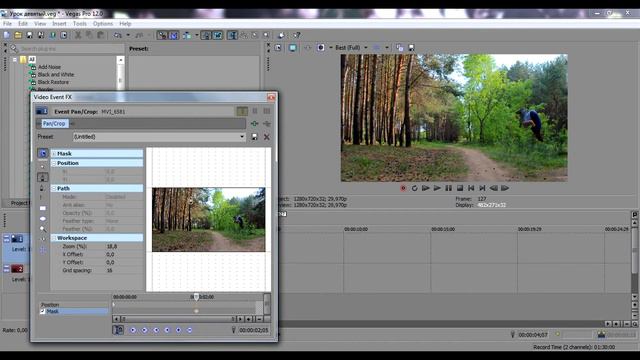Image resolution: width=640 pixels, height=360 pixels.
Task: Click the Cut scissors toolbar icon
Action: [78, 36]
